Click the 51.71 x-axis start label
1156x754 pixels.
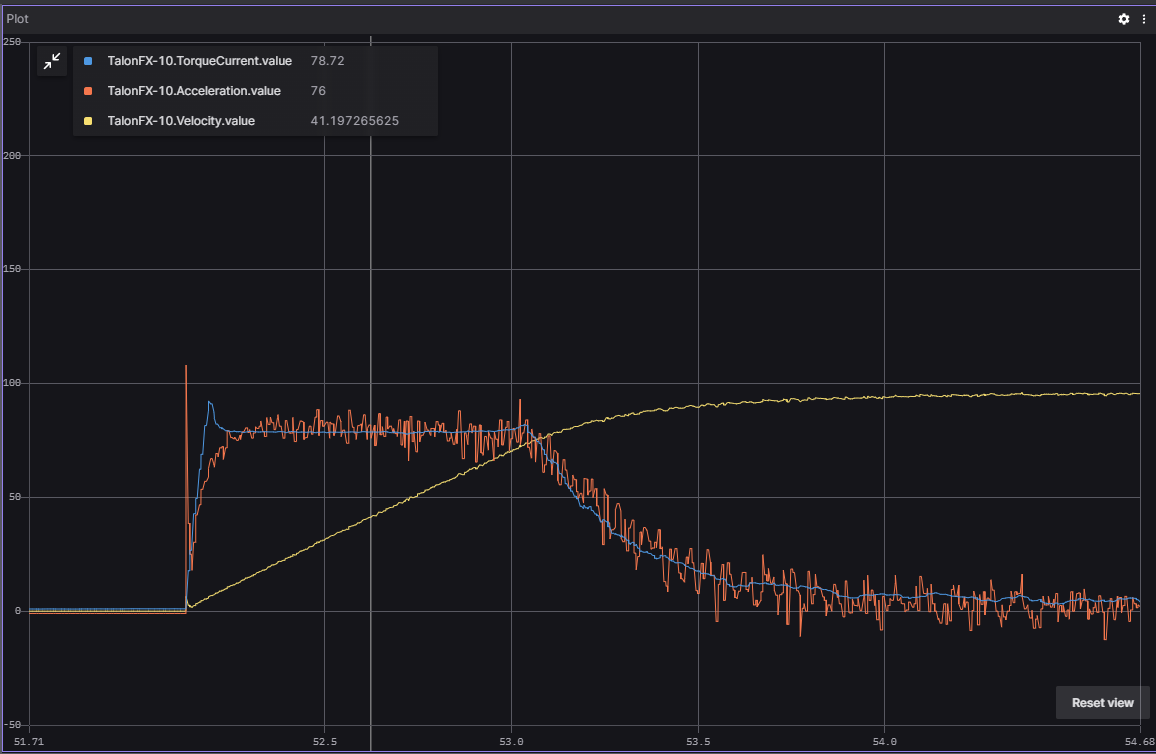(29, 741)
